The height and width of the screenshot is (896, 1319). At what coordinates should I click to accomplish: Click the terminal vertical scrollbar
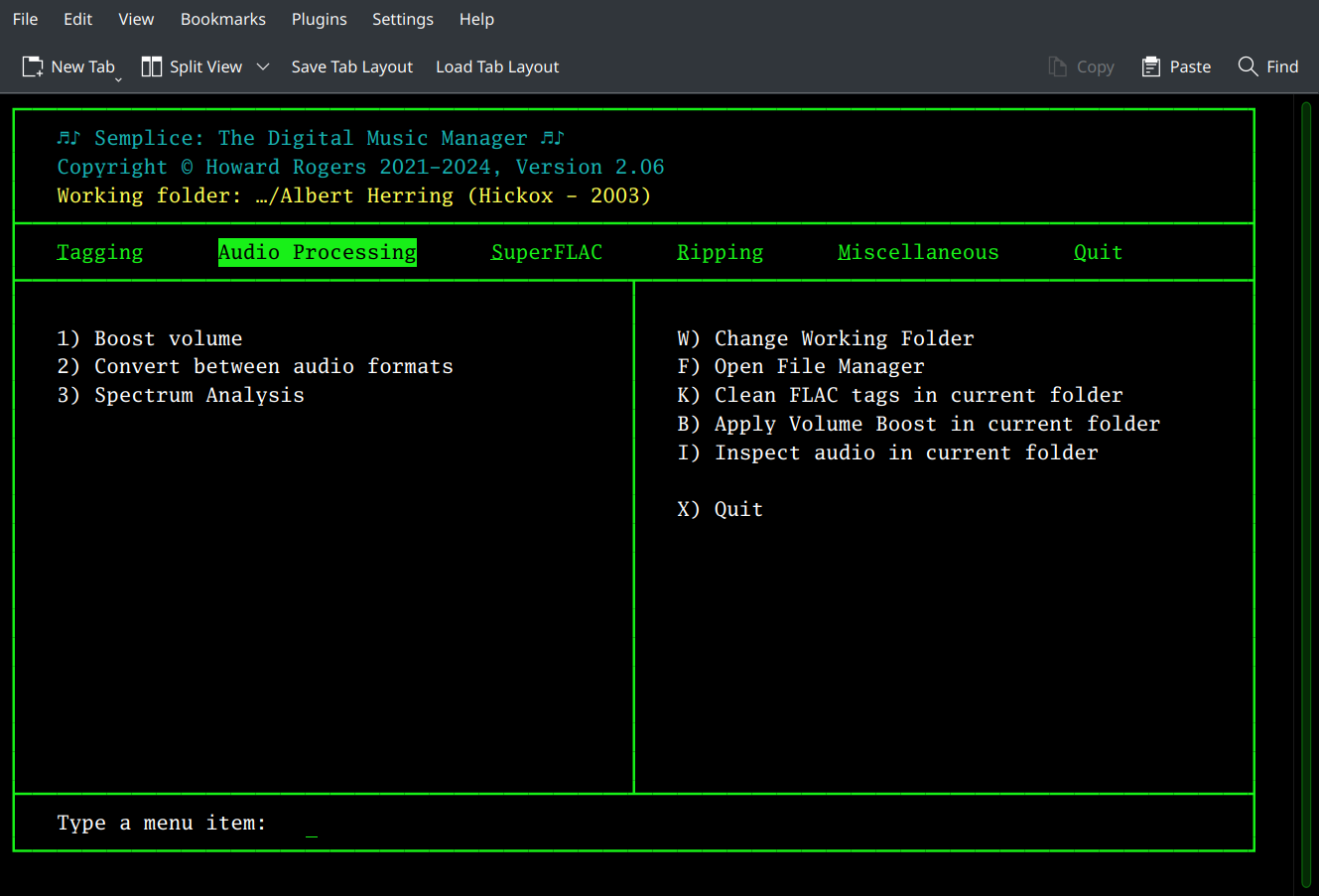coord(1306,494)
